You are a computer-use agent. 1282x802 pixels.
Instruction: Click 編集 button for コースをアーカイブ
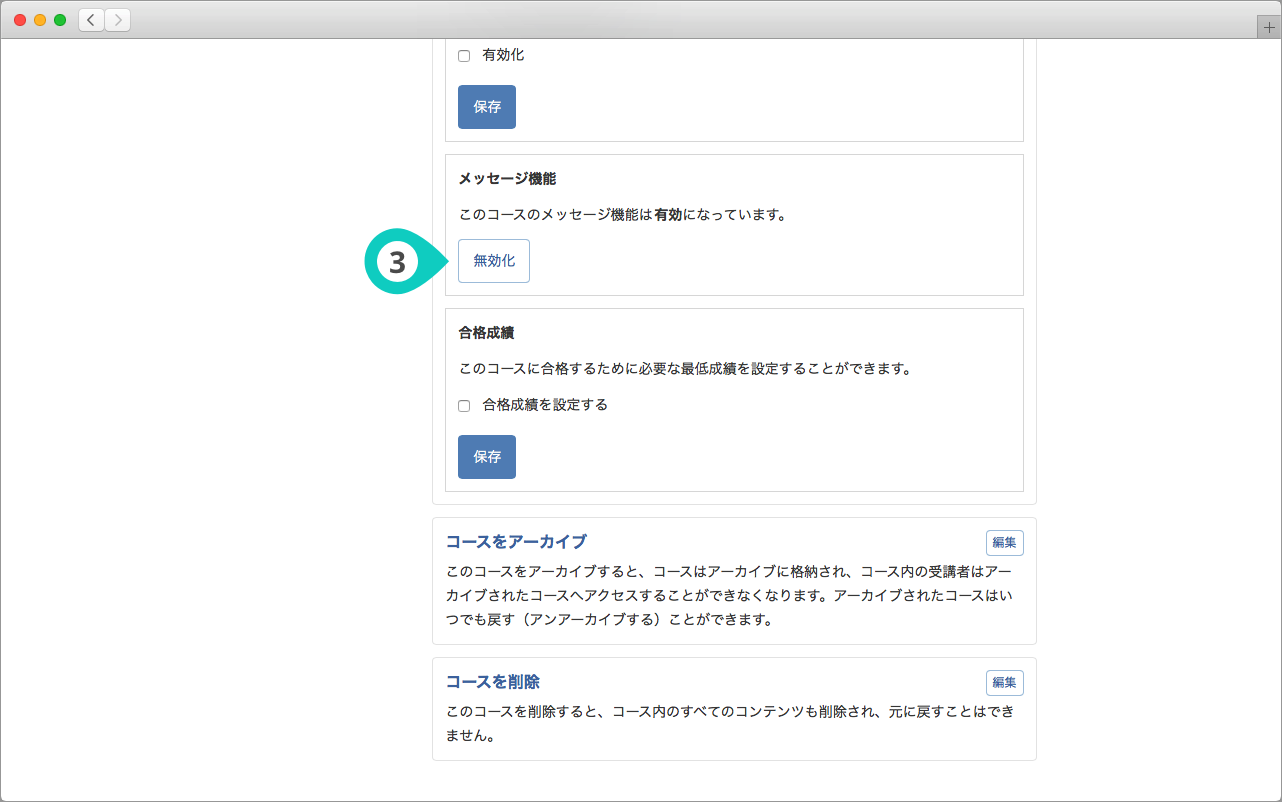pos(1004,543)
